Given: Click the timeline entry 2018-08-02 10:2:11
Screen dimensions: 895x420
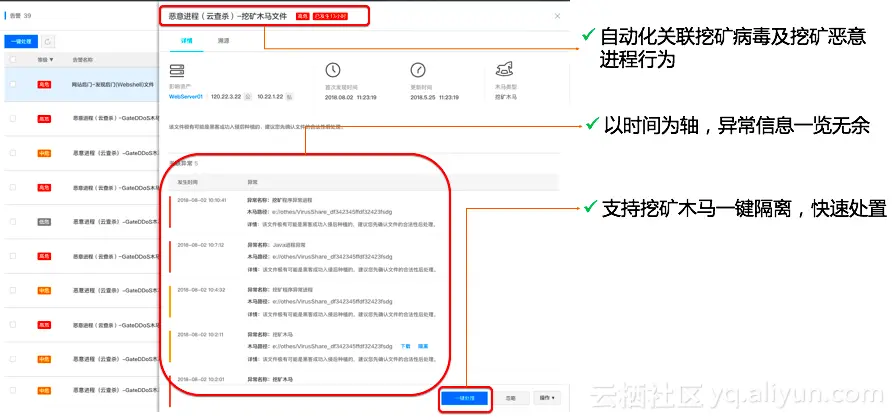Looking at the screenshot, I should [x=200, y=334].
